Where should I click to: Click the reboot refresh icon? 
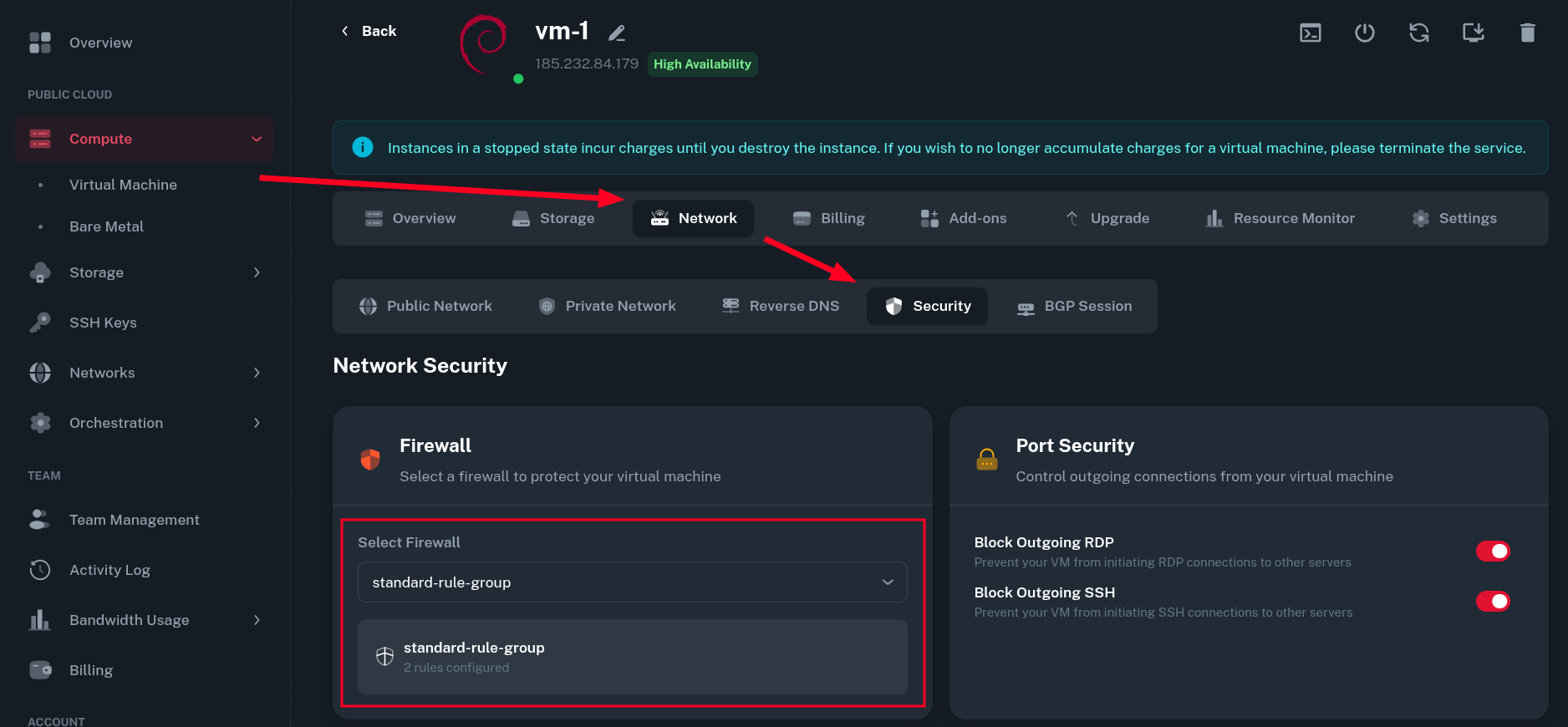(x=1418, y=33)
